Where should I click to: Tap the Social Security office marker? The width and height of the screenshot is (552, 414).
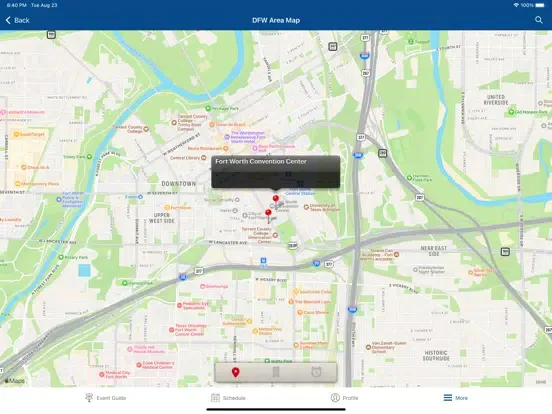coord(237,200)
